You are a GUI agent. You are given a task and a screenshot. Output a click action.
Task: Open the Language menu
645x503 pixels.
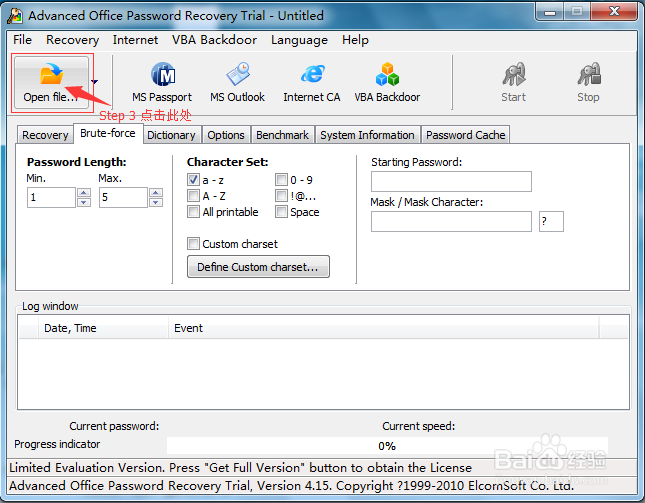(x=299, y=40)
